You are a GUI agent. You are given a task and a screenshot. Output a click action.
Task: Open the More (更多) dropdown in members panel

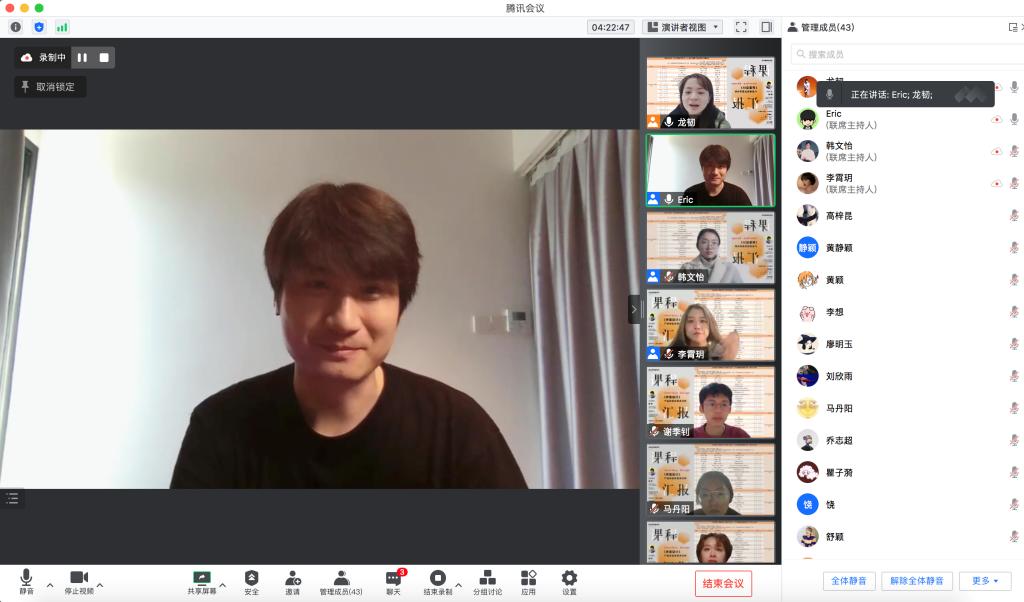[985, 581]
